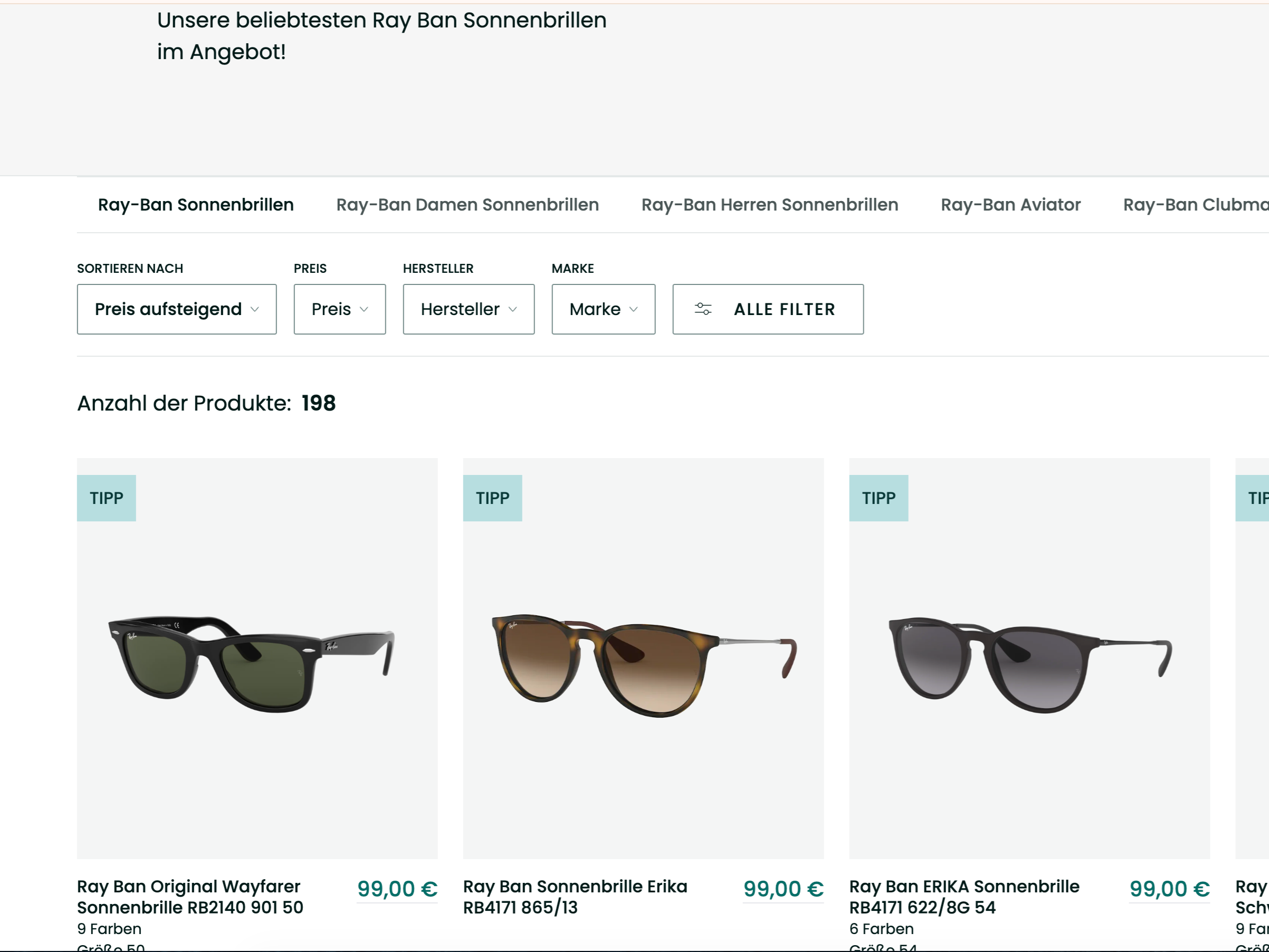Open Ray Ban Sonnenbrille Erika RB4171 865/13 link
The image size is (1269, 952).
(575, 897)
